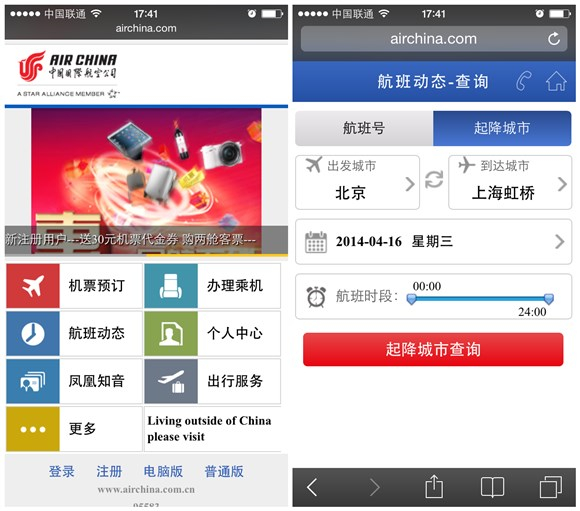The image size is (580, 511).
Task: Expand the arrival city 上海虹桥 selector
Action: point(510,182)
